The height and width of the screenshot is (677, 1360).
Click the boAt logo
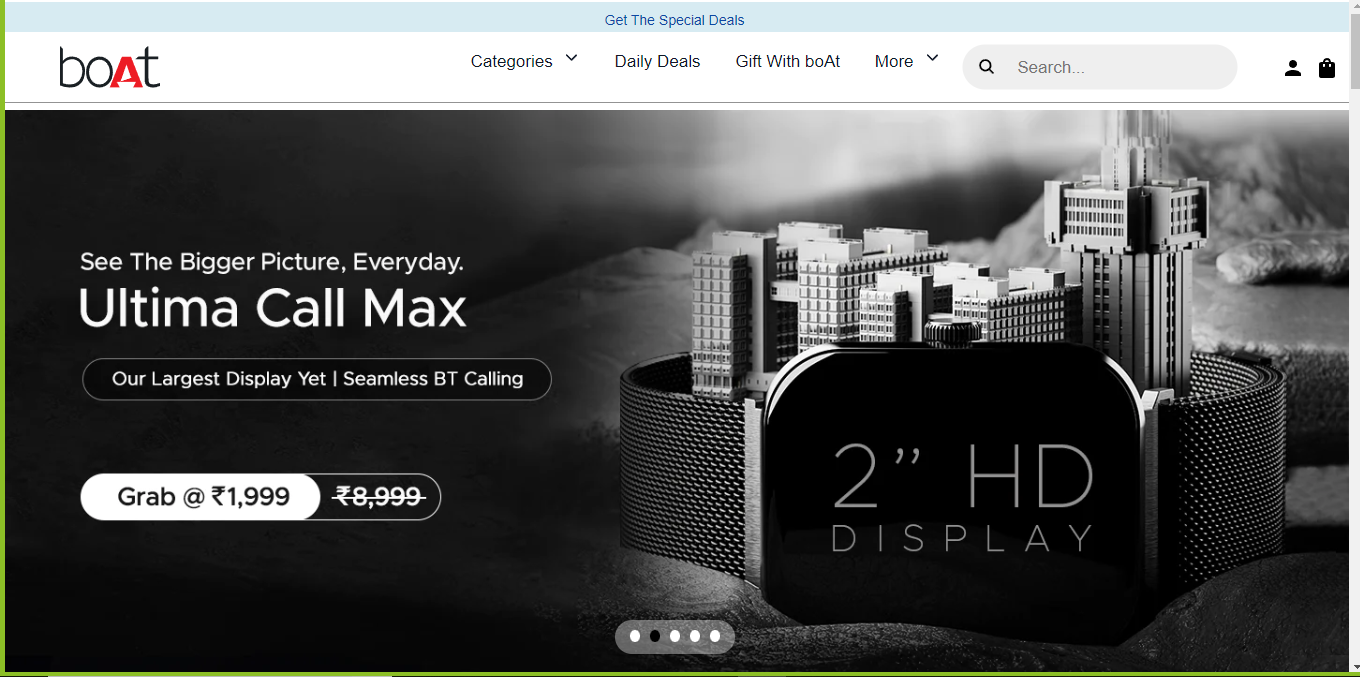pos(110,67)
